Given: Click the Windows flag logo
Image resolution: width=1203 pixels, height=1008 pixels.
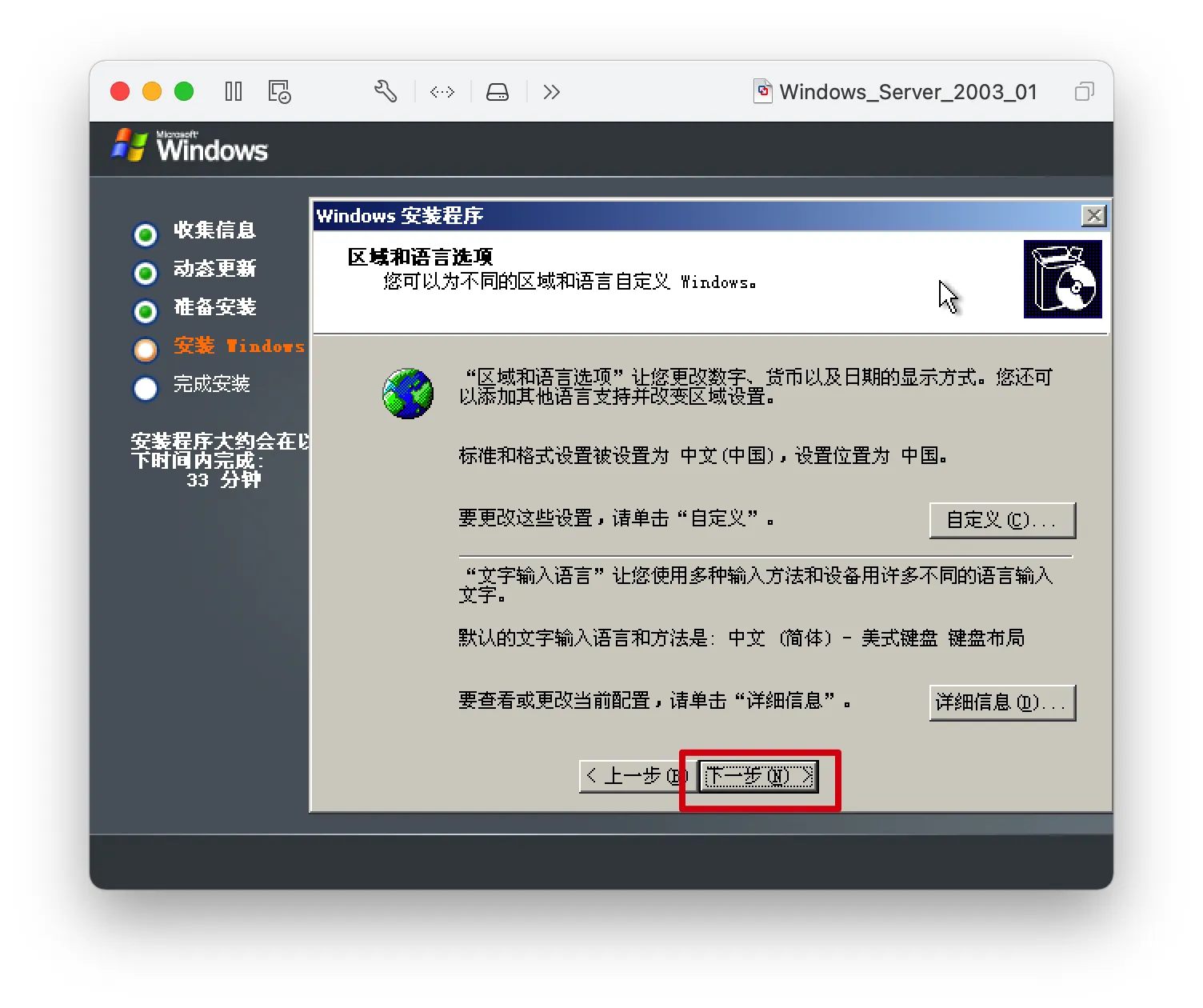Looking at the screenshot, I should pos(129,145).
